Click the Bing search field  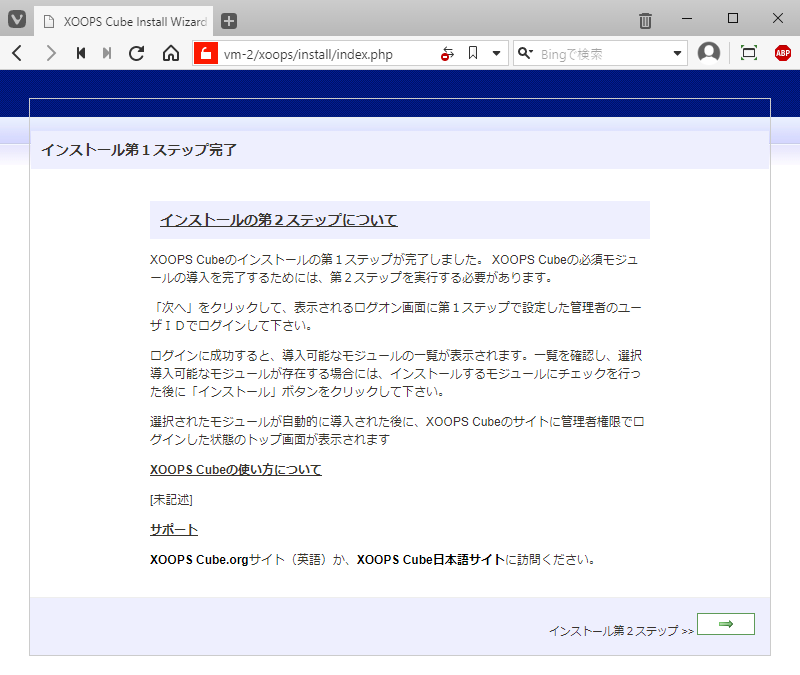pos(602,54)
